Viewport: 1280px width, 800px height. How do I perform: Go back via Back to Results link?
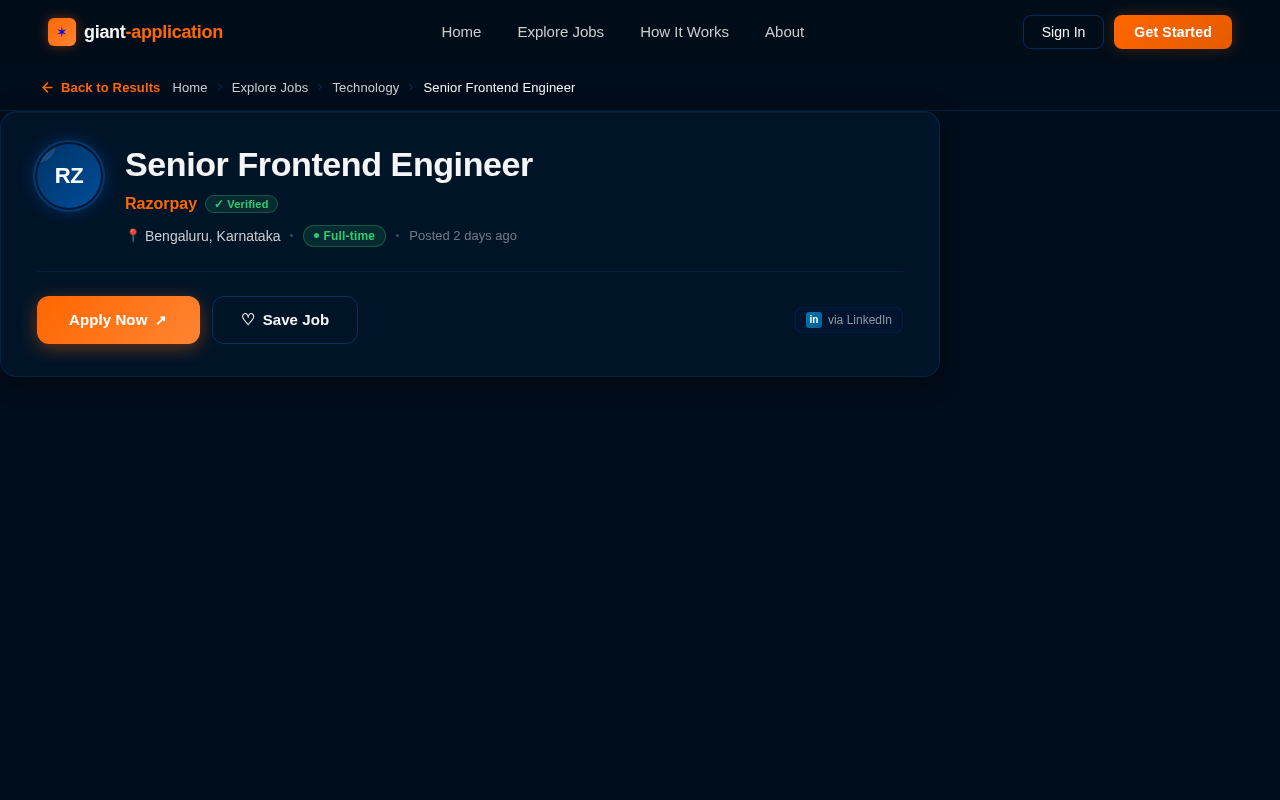[100, 88]
